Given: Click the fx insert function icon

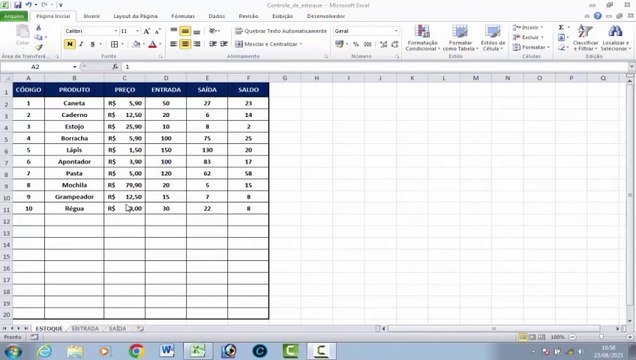Looking at the screenshot, I should pyautogui.click(x=115, y=66).
